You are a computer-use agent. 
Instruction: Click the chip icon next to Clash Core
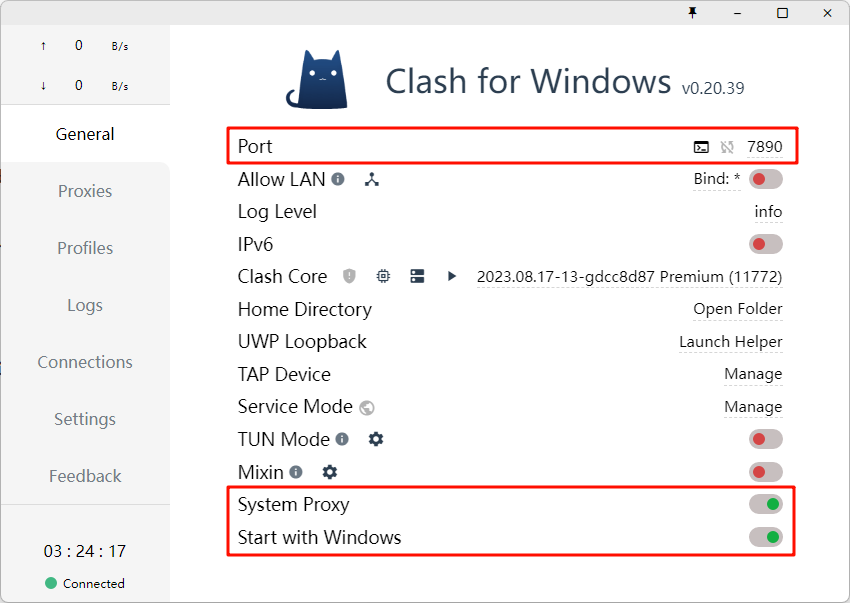(383, 276)
